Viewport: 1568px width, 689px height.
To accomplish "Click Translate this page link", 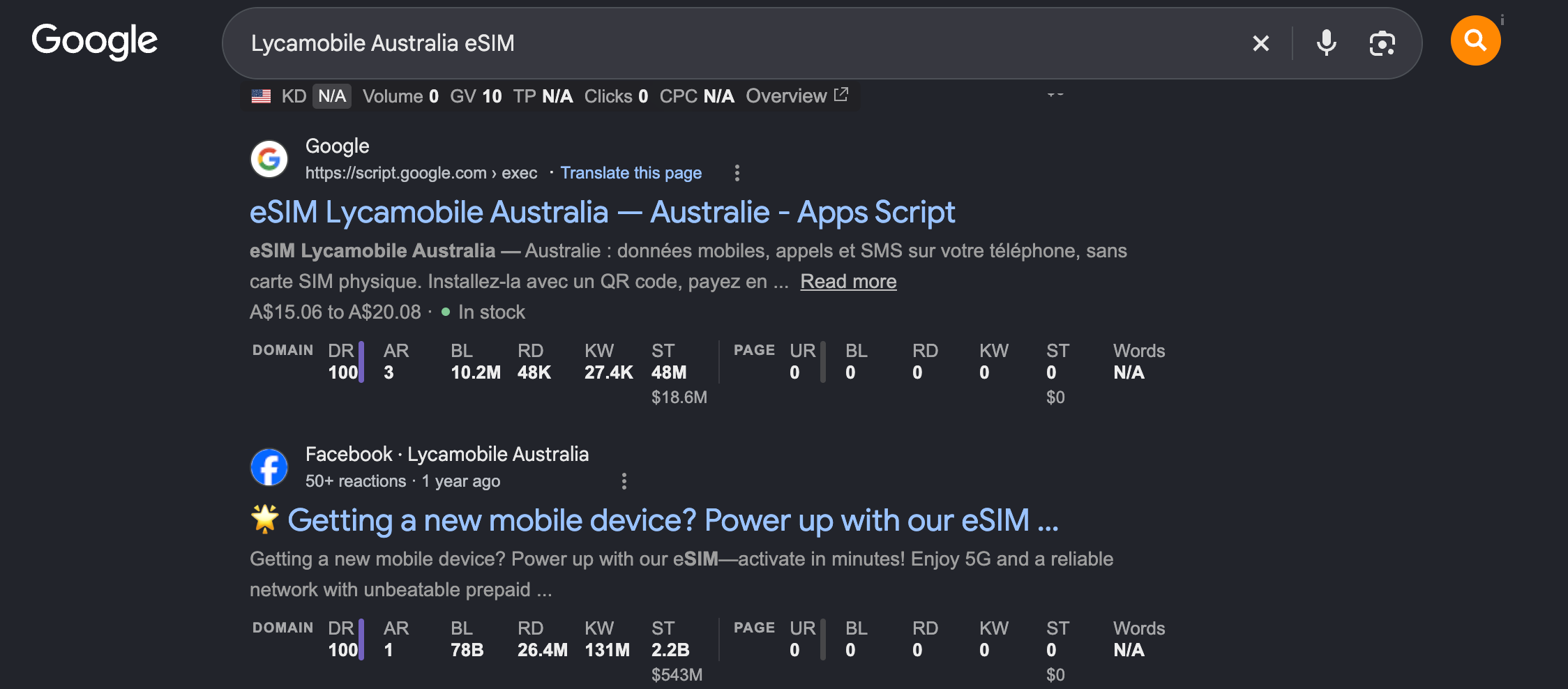I will [631, 173].
